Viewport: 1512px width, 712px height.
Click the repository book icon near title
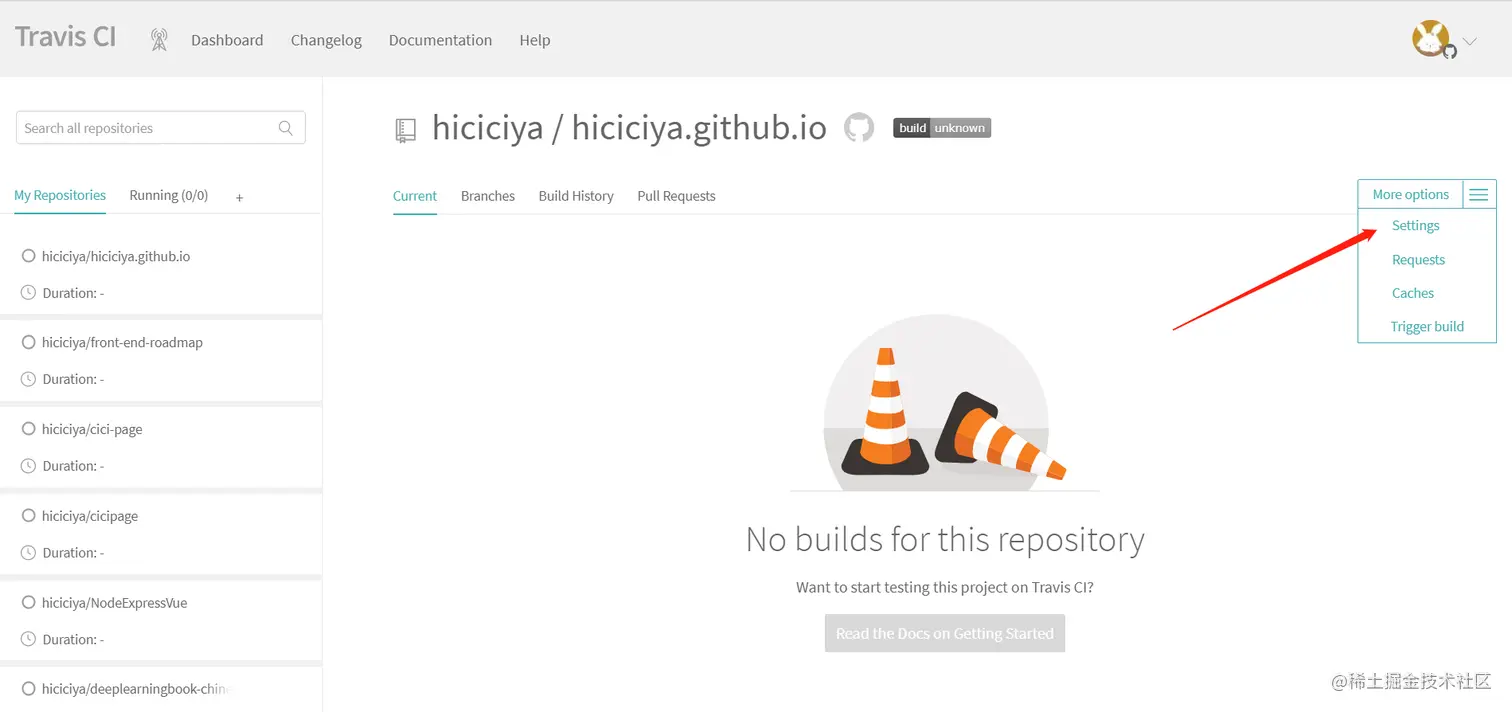[405, 130]
